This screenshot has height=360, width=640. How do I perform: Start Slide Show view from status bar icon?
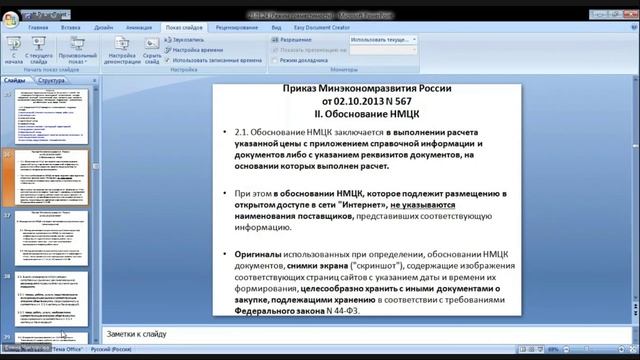coord(540,349)
